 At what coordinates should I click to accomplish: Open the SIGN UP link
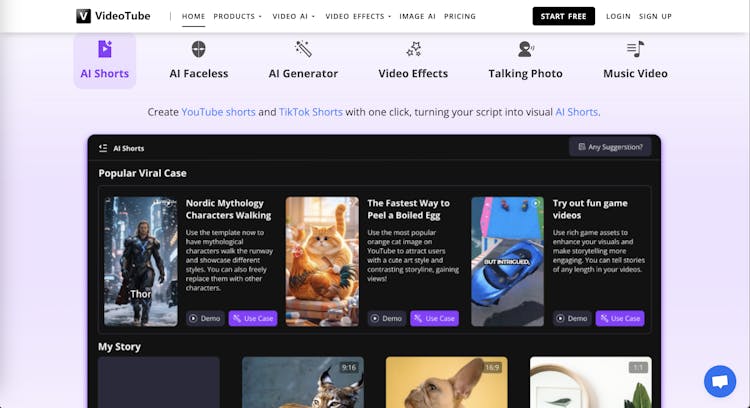pos(655,16)
